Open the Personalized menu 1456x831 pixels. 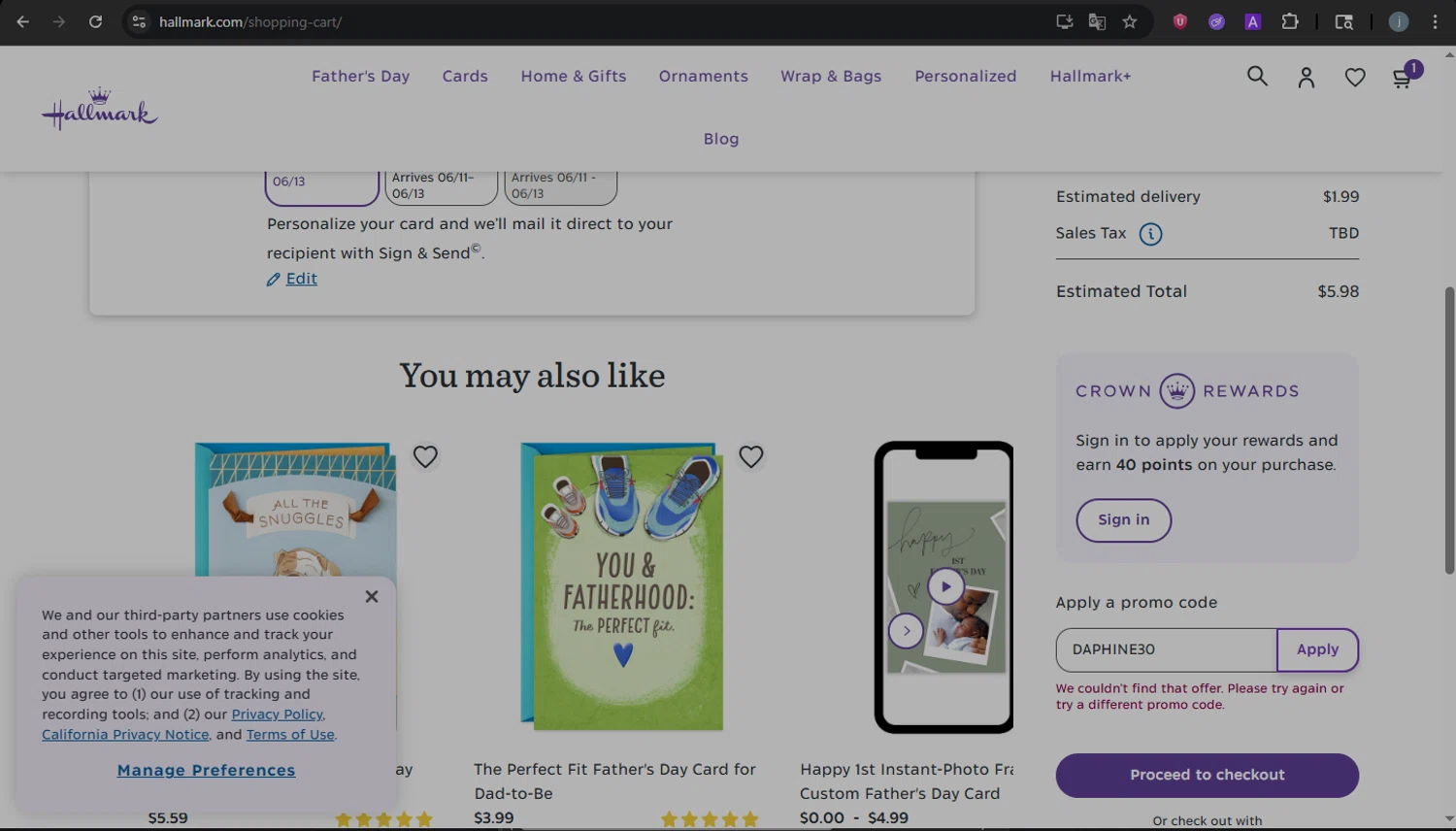point(966,76)
